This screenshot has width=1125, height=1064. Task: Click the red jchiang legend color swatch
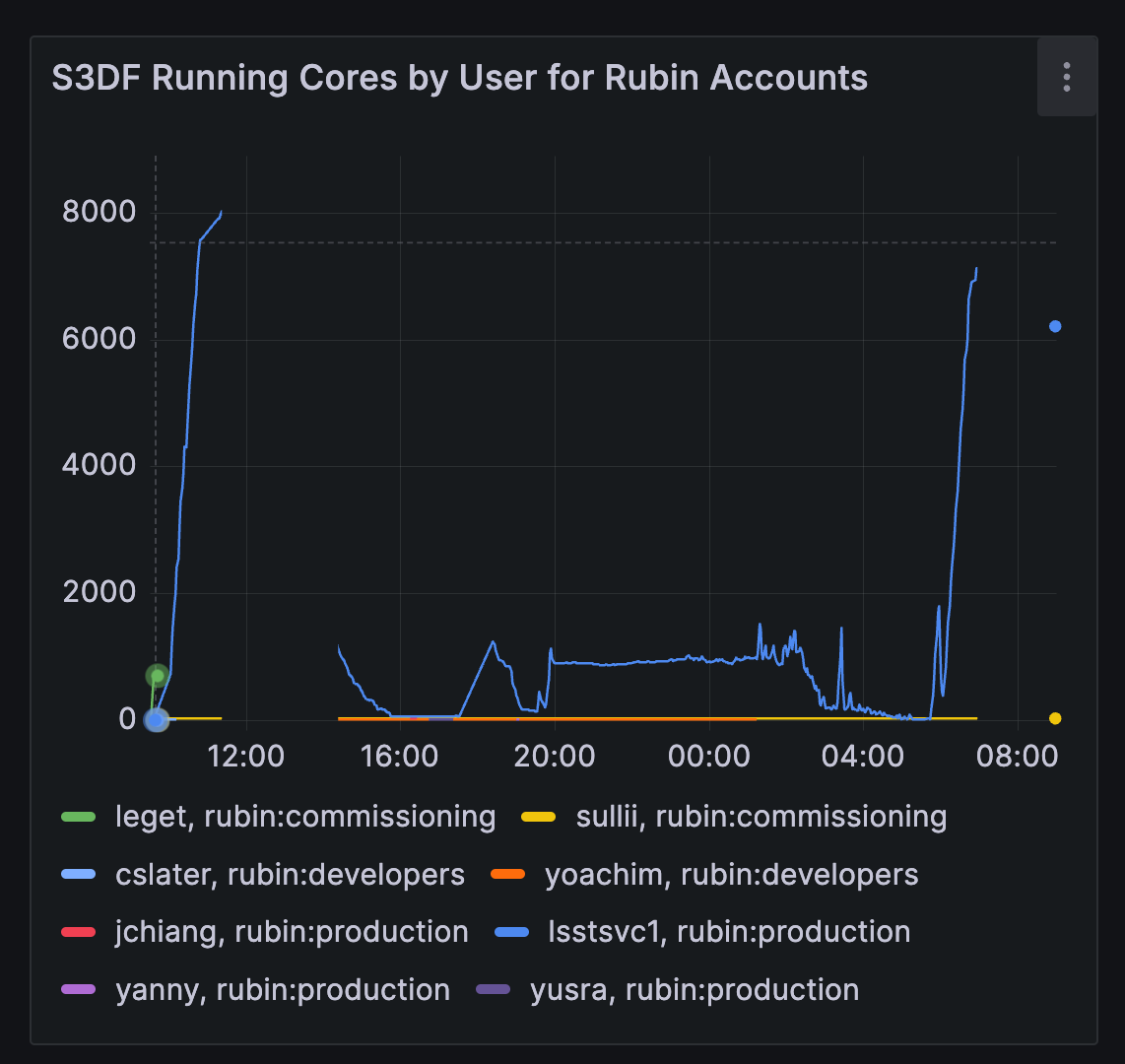click(79, 932)
